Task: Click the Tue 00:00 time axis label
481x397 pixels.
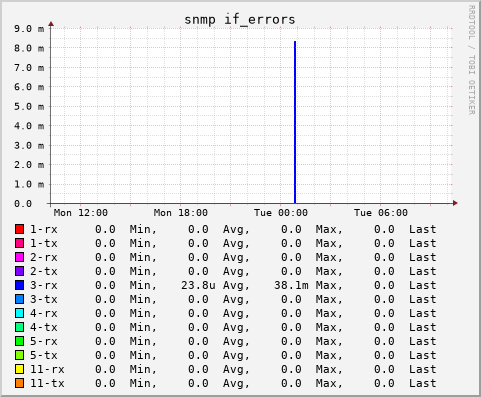Action: 281,213
